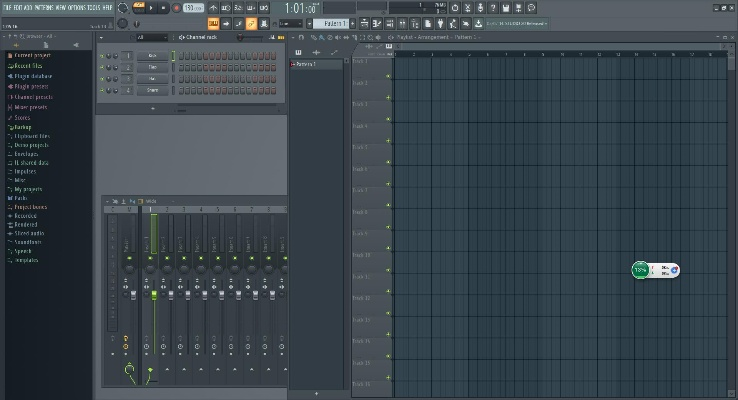Open the FILE menu

(8, 8)
